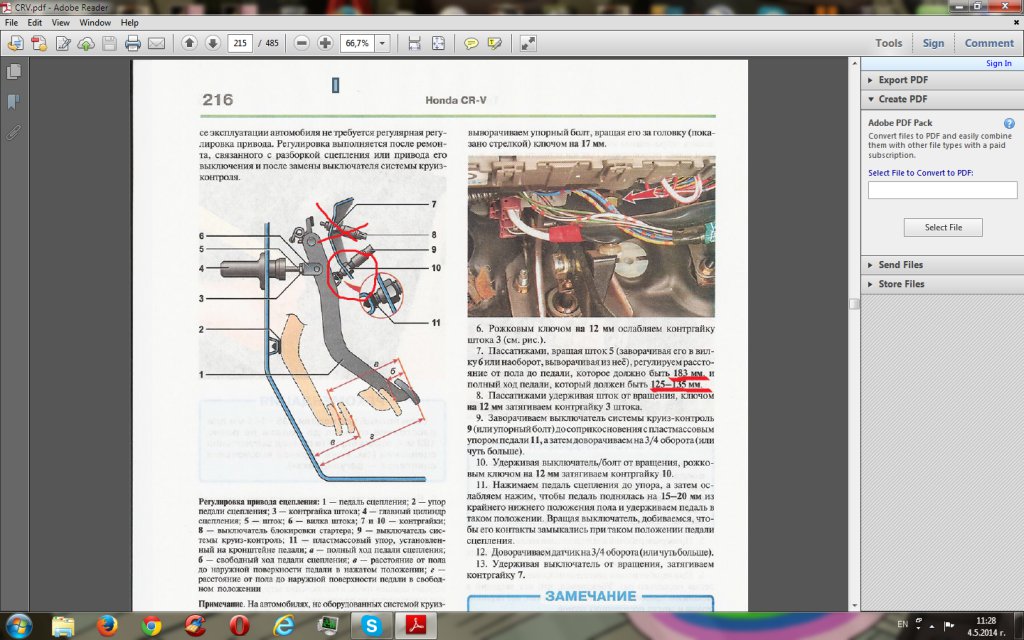1024x640 pixels.
Task: Open the attachments paperclip panel
Action: click(x=14, y=131)
